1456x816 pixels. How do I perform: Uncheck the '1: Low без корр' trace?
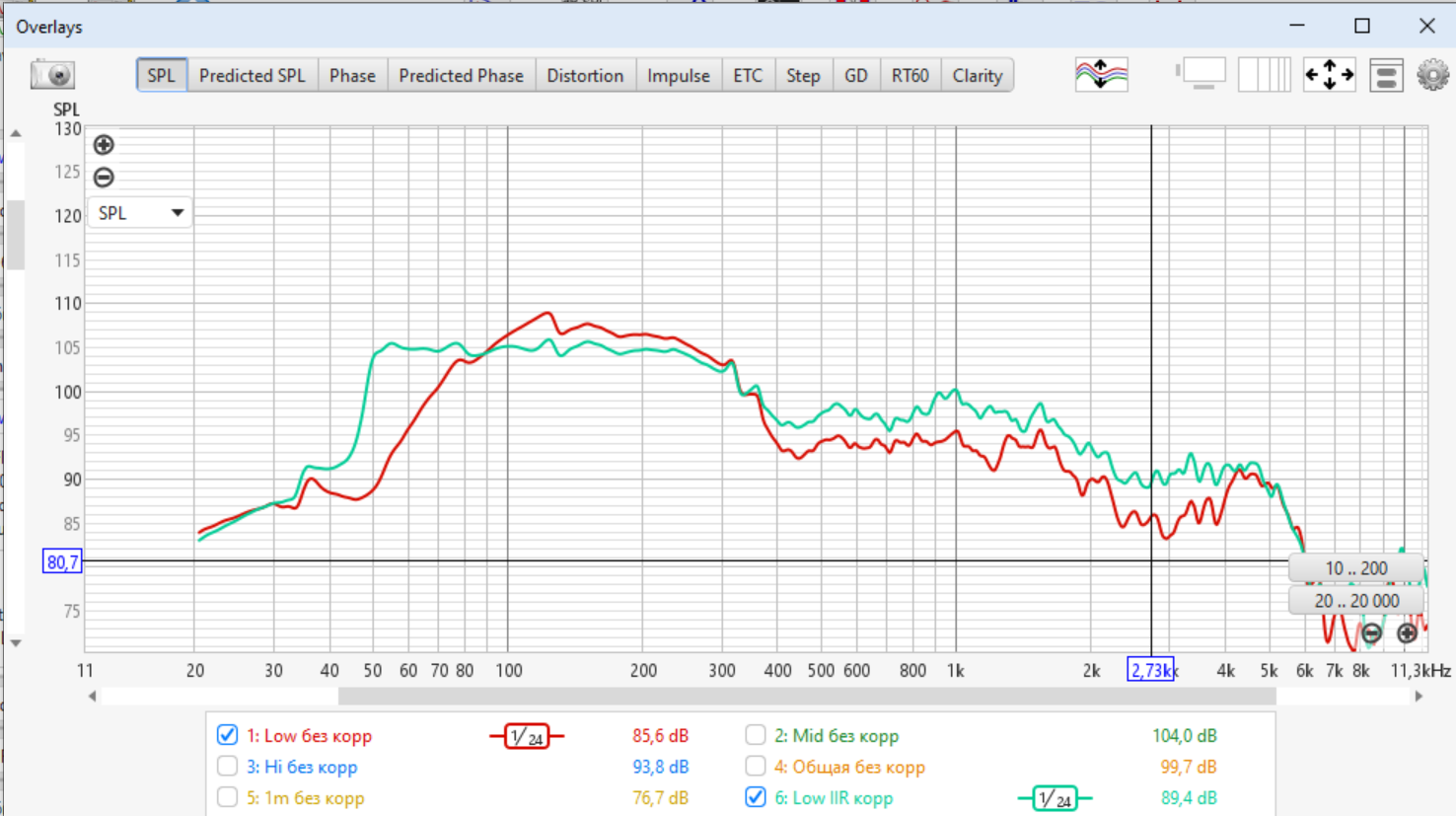pyautogui.click(x=228, y=735)
